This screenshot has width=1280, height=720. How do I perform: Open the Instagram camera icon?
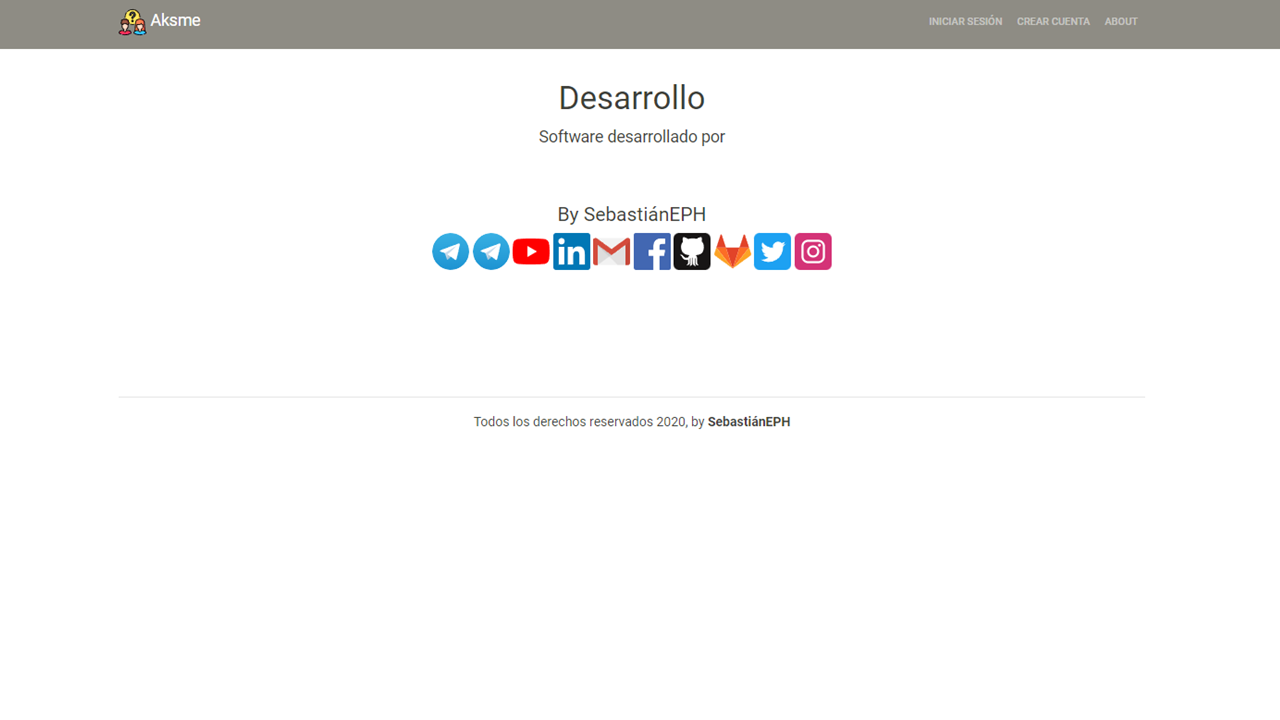pyautogui.click(x=813, y=251)
